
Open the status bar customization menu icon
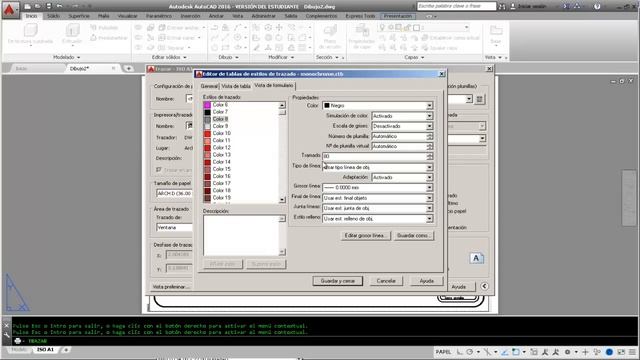click(632, 352)
